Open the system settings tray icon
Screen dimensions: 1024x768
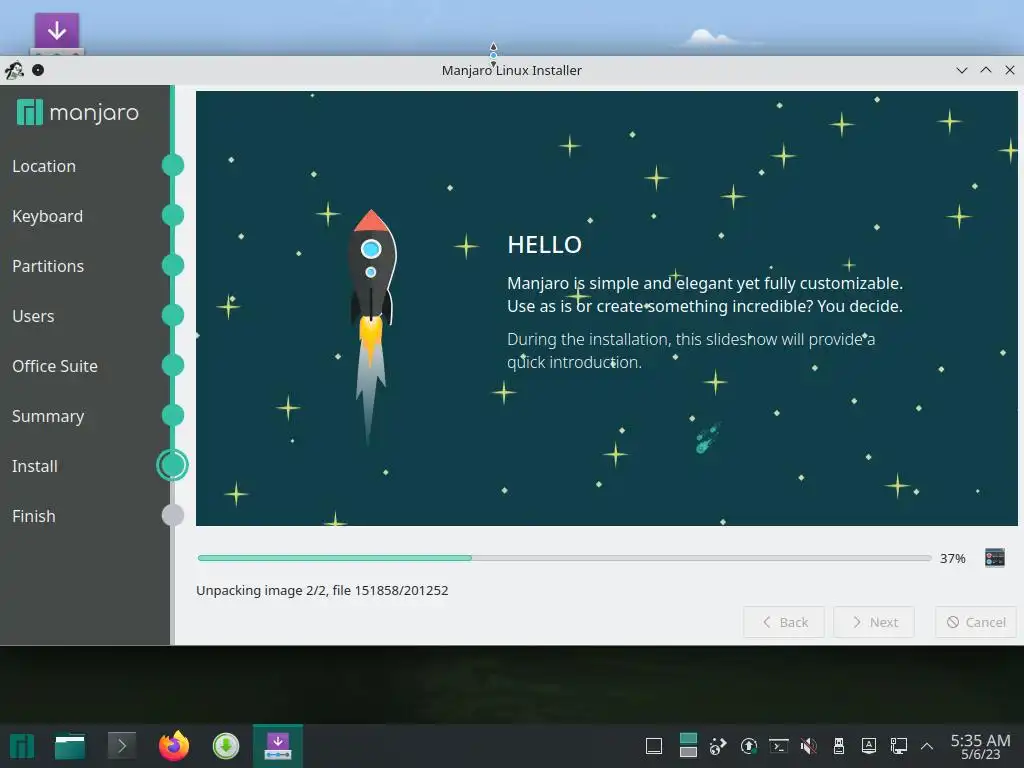tap(718, 746)
